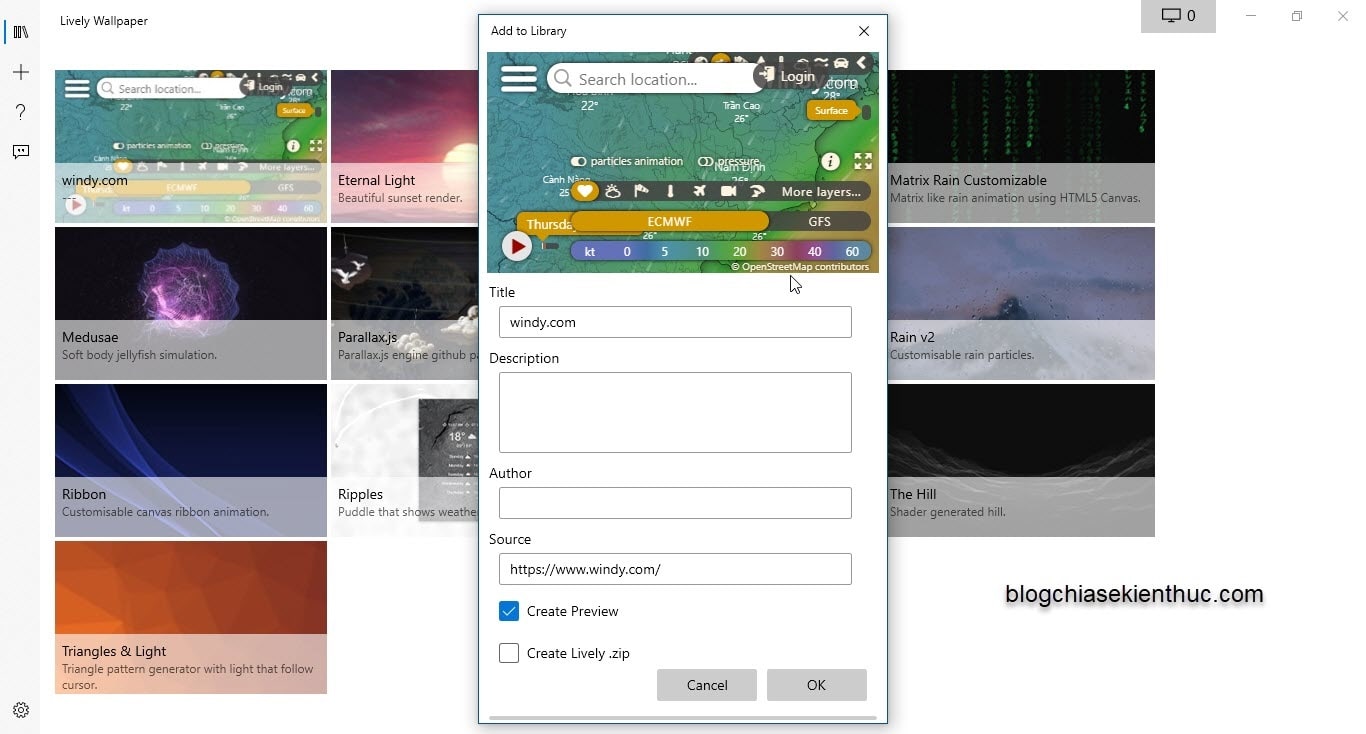Select the Parallax.js wallpaper

[x=404, y=303]
